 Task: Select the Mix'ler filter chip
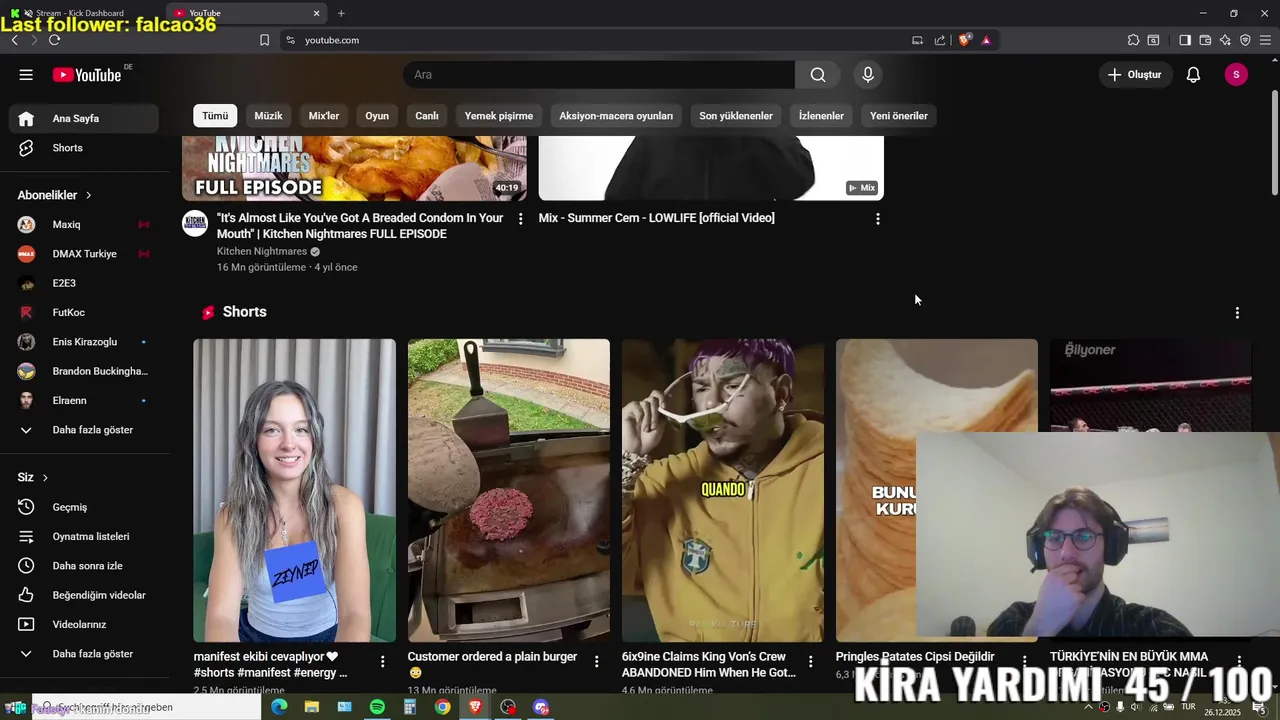click(324, 116)
